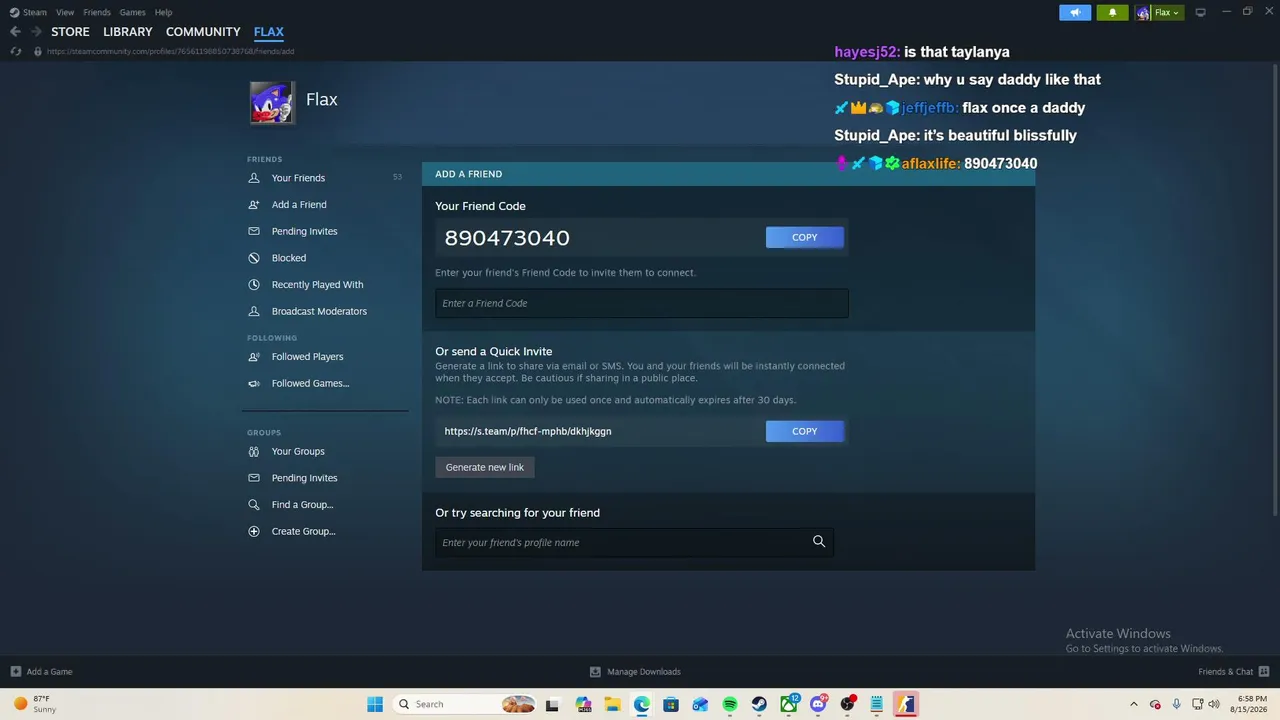Viewport: 1280px width, 720px height.
Task: Open Broadcast Moderators
Action: coord(319,312)
